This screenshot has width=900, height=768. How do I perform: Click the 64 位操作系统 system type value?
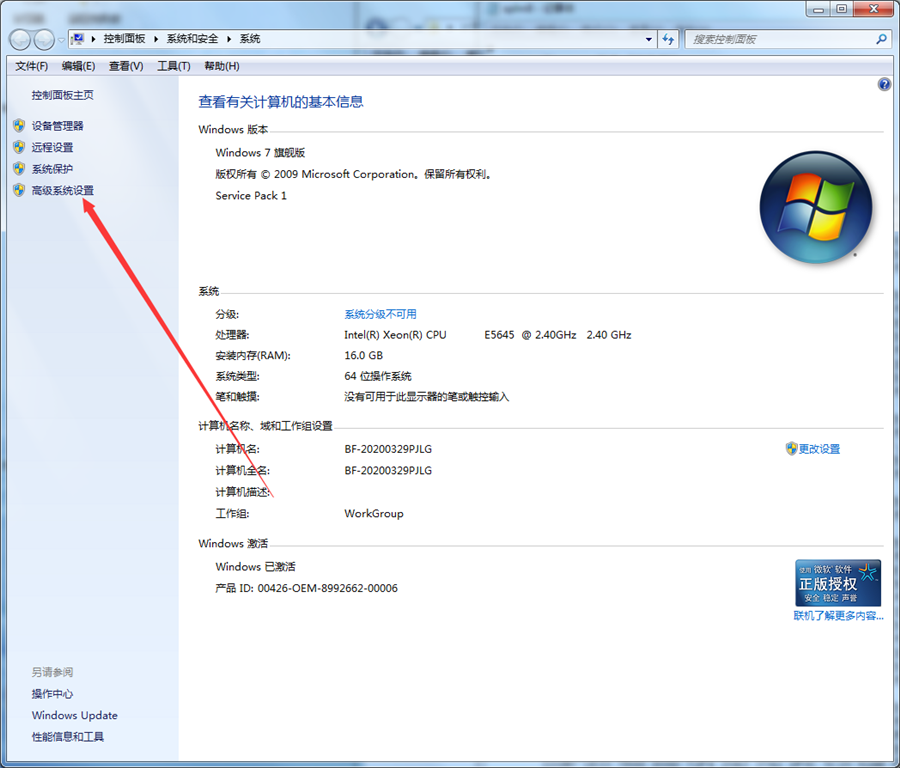click(x=378, y=376)
